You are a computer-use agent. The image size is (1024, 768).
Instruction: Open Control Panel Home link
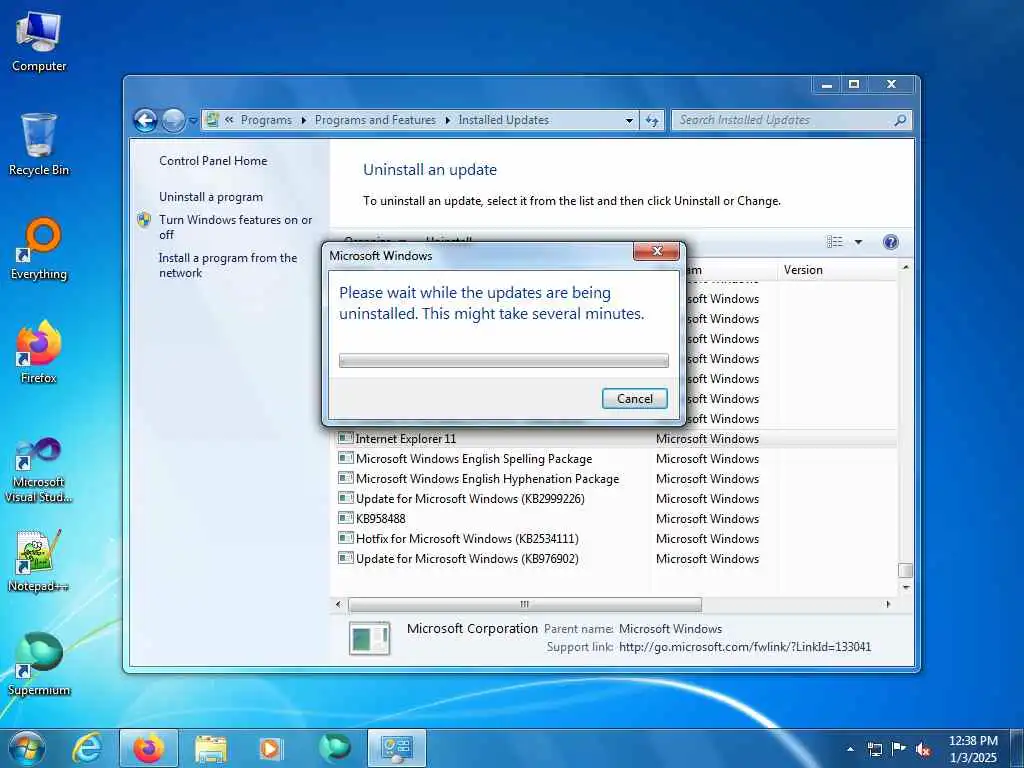point(213,161)
